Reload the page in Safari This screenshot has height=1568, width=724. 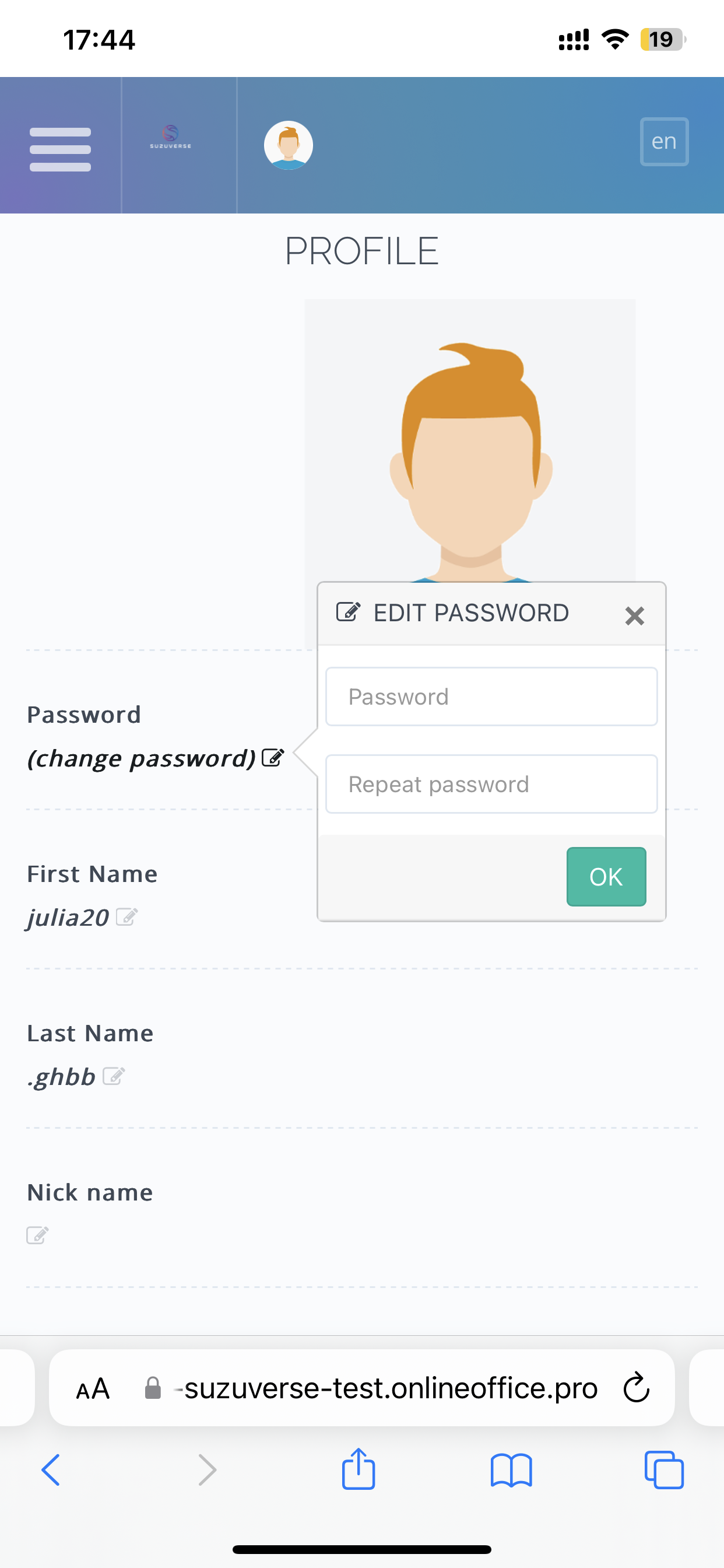(x=637, y=1388)
